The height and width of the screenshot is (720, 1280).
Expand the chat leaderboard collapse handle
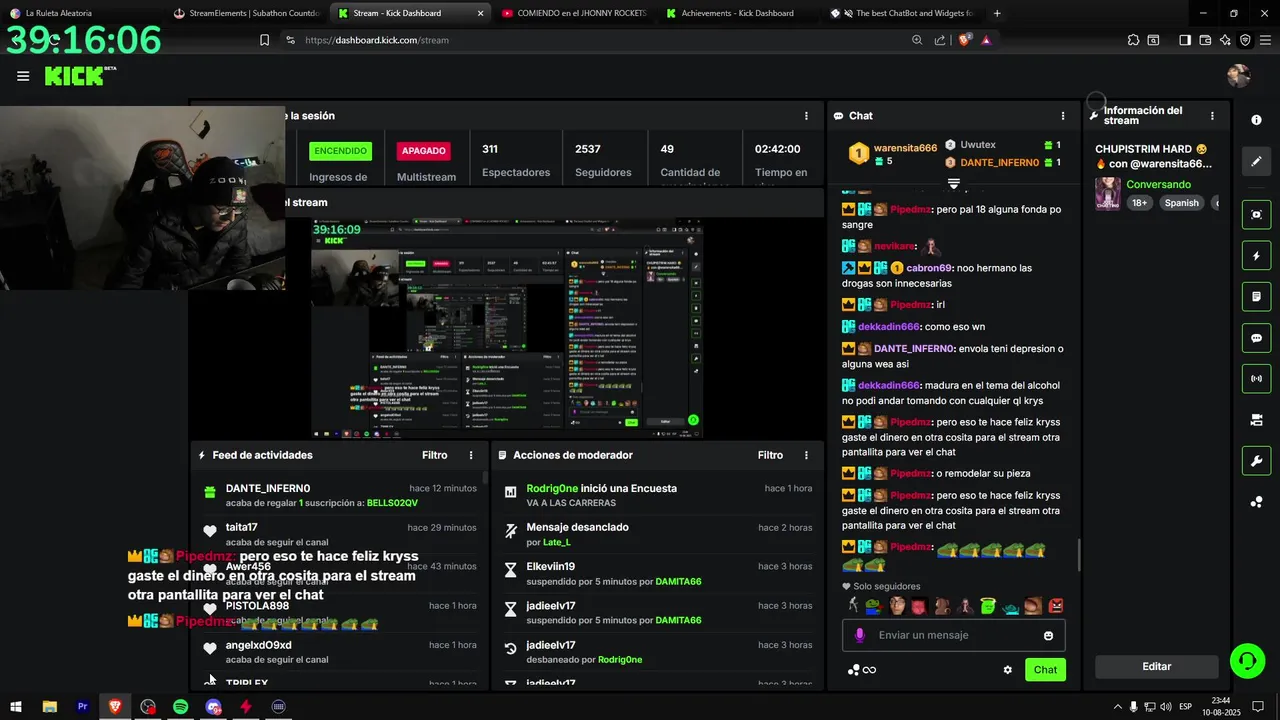coord(954,183)
